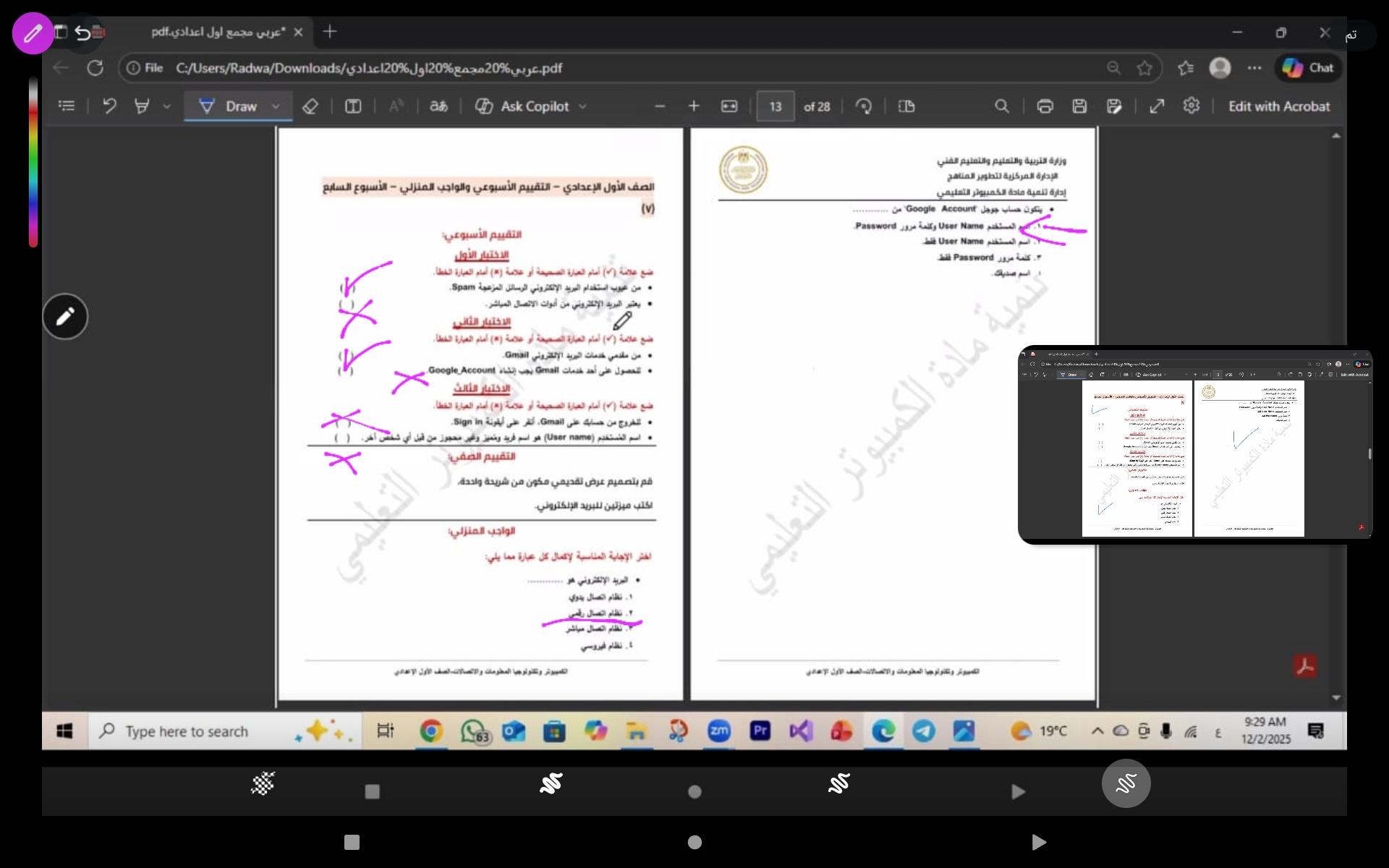Print the PDF document
Viewport: 1389px width, 868px height.
coord(1045,106)
